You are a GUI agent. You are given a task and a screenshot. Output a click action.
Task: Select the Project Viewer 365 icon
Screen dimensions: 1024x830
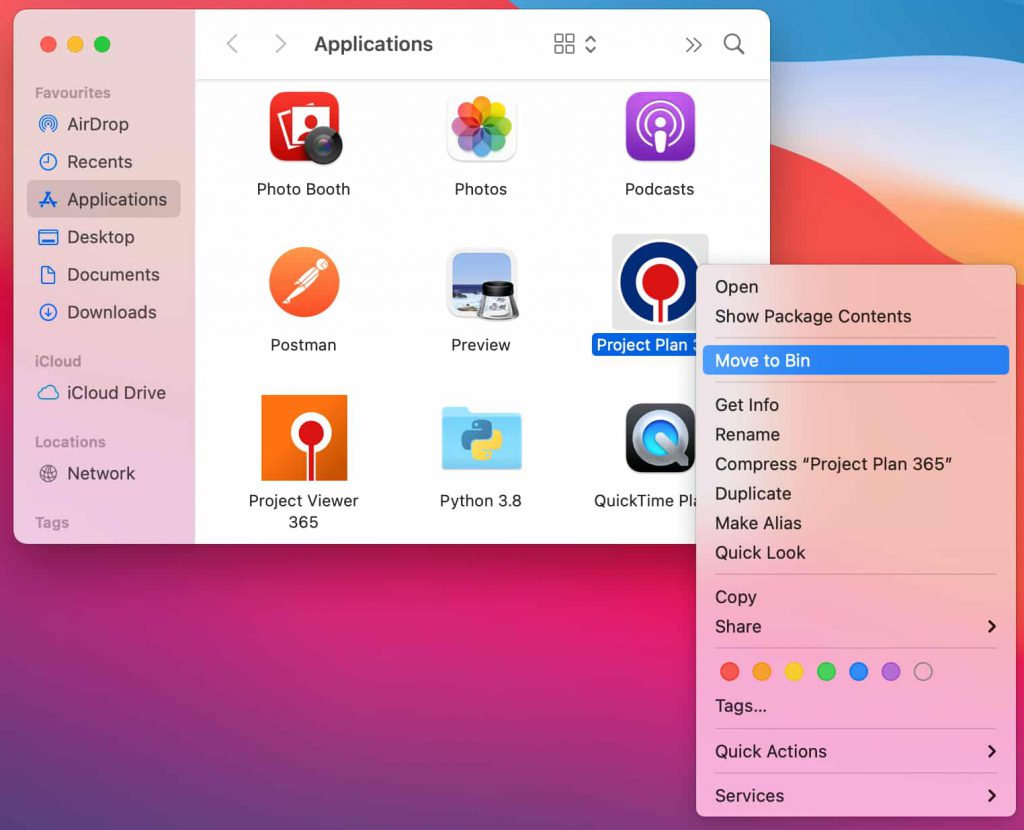pyautogui.click(x=304, y=438)
